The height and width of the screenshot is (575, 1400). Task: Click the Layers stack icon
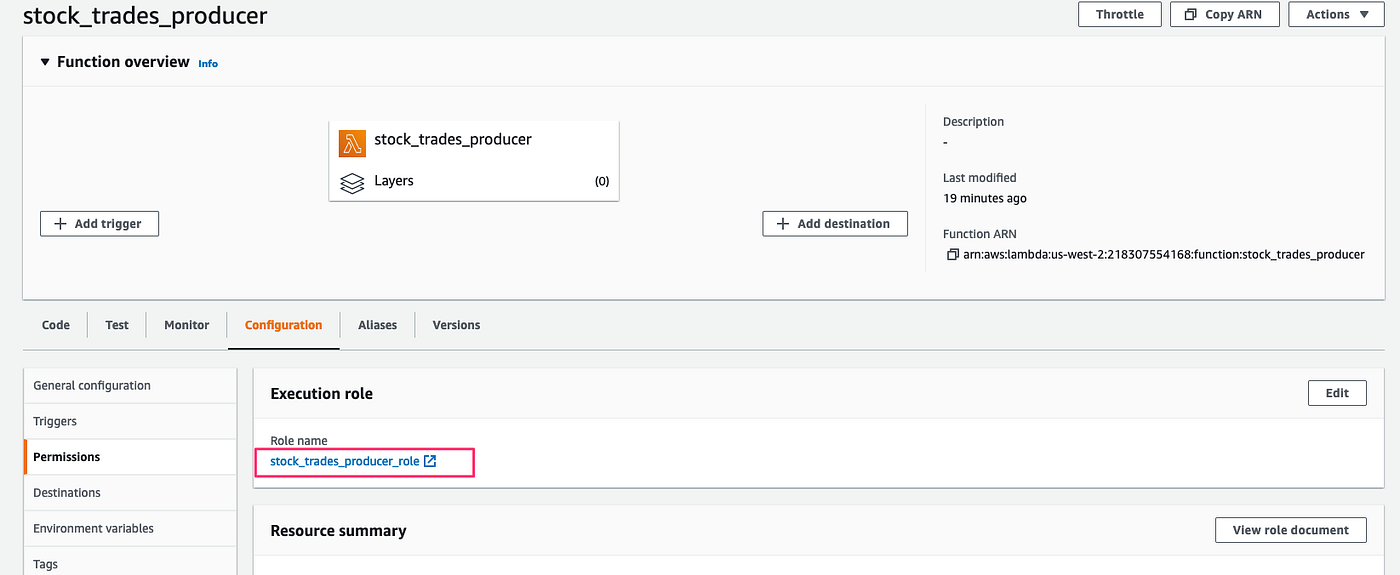(x=352, y=183)
